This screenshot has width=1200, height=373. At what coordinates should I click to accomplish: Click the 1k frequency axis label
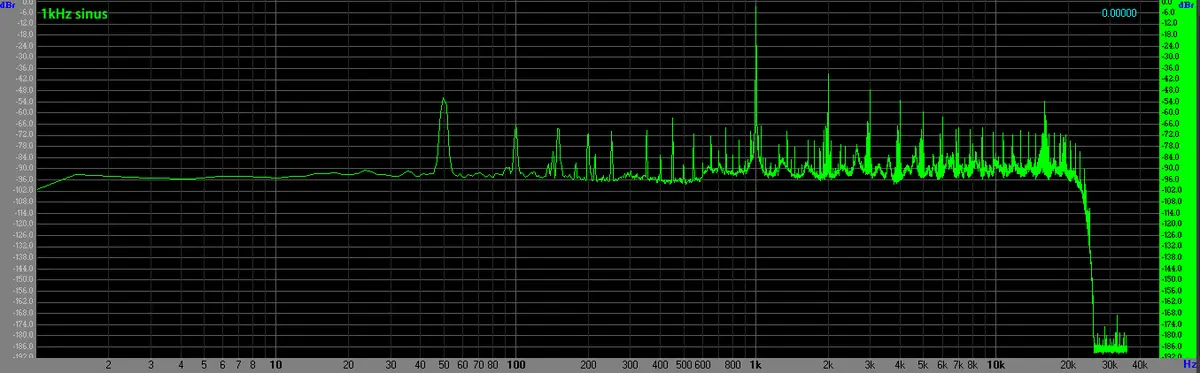756,365
